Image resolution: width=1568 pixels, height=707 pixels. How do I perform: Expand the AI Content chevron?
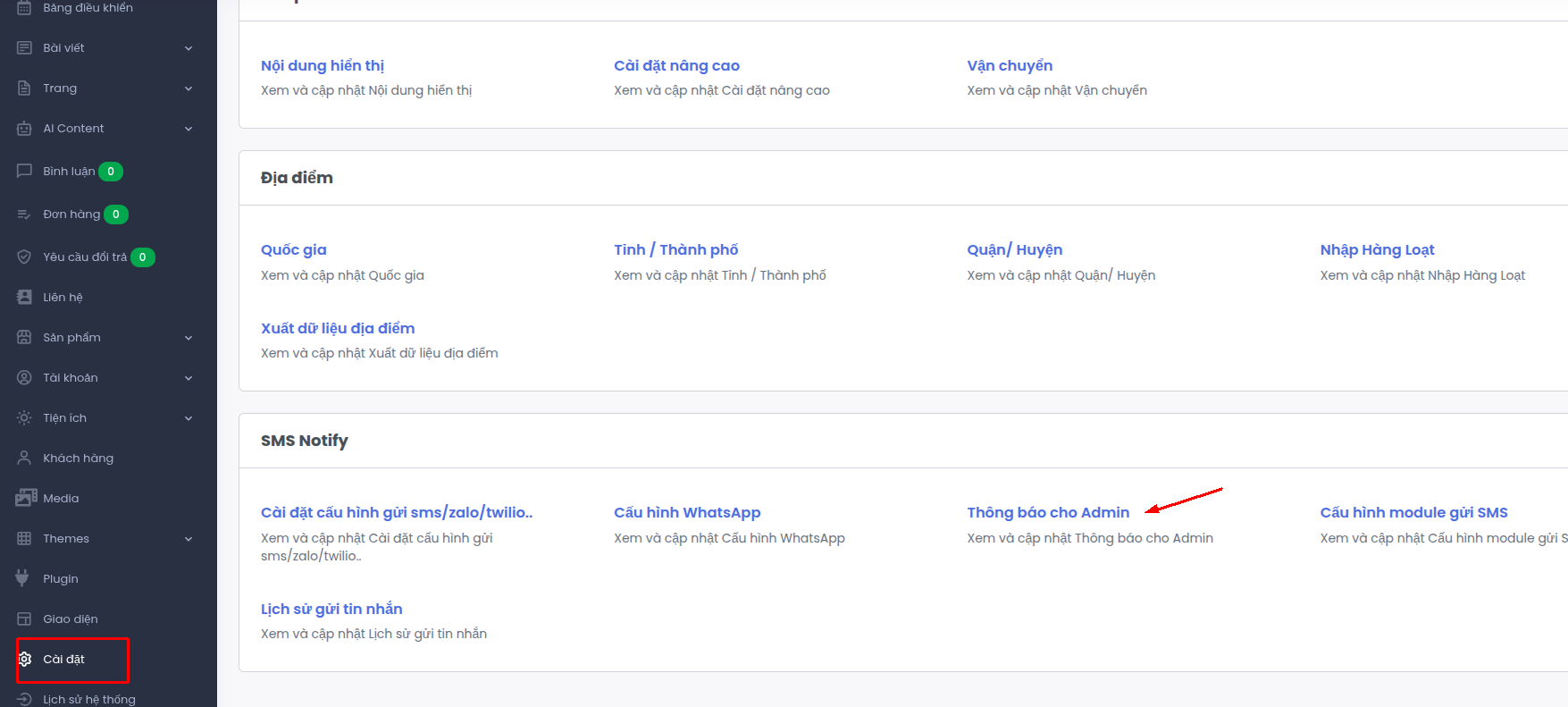(189, 129)
